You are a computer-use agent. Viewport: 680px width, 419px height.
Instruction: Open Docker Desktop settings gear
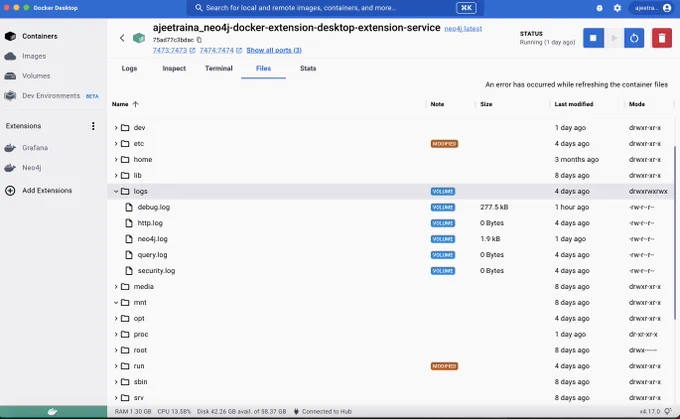(617, 8)
